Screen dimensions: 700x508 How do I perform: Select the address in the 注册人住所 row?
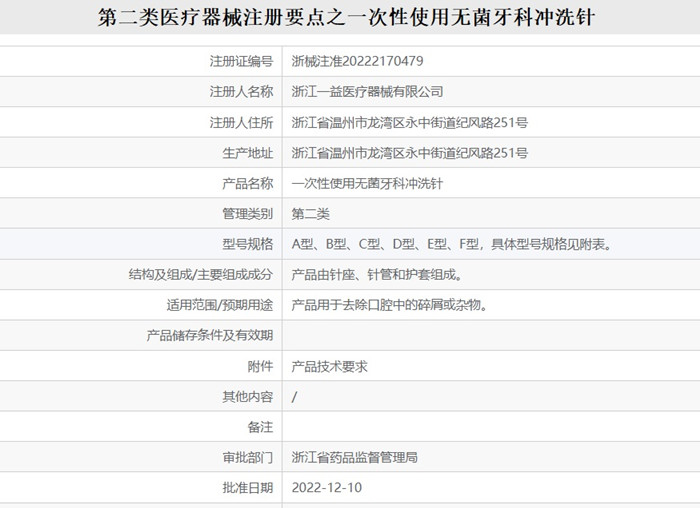point(410,122)
